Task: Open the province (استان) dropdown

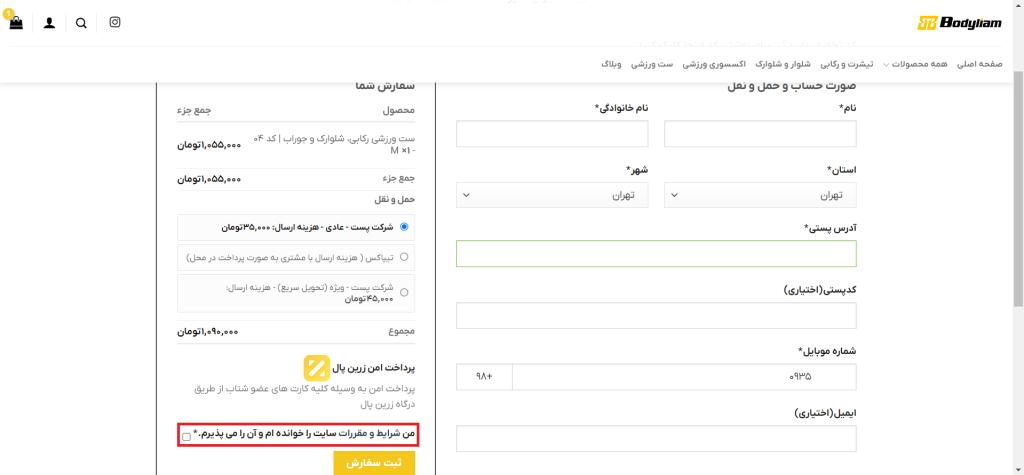Action: coord(761,195)
